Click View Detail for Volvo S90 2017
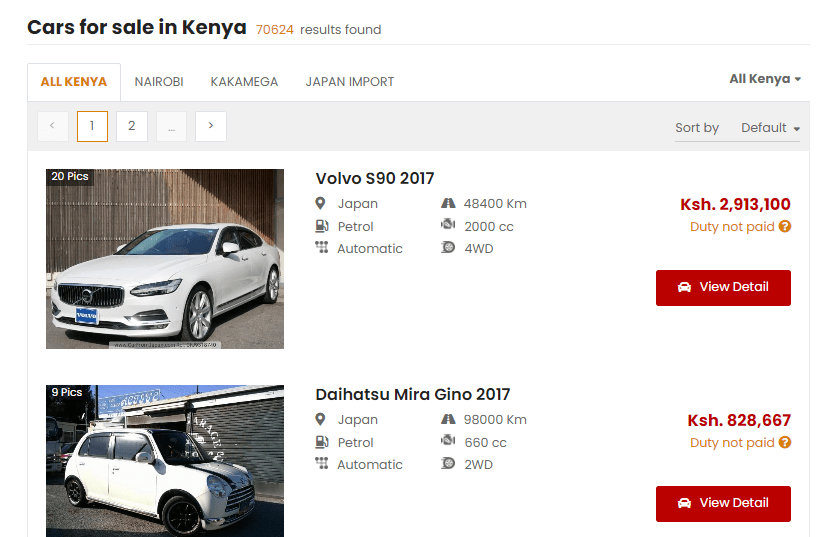The width and height of the screenshot is (819, 537). pos(723,288)
